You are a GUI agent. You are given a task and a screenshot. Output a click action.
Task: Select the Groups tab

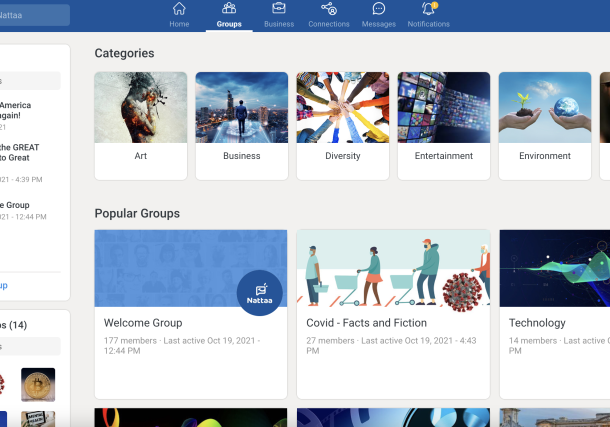229,15
